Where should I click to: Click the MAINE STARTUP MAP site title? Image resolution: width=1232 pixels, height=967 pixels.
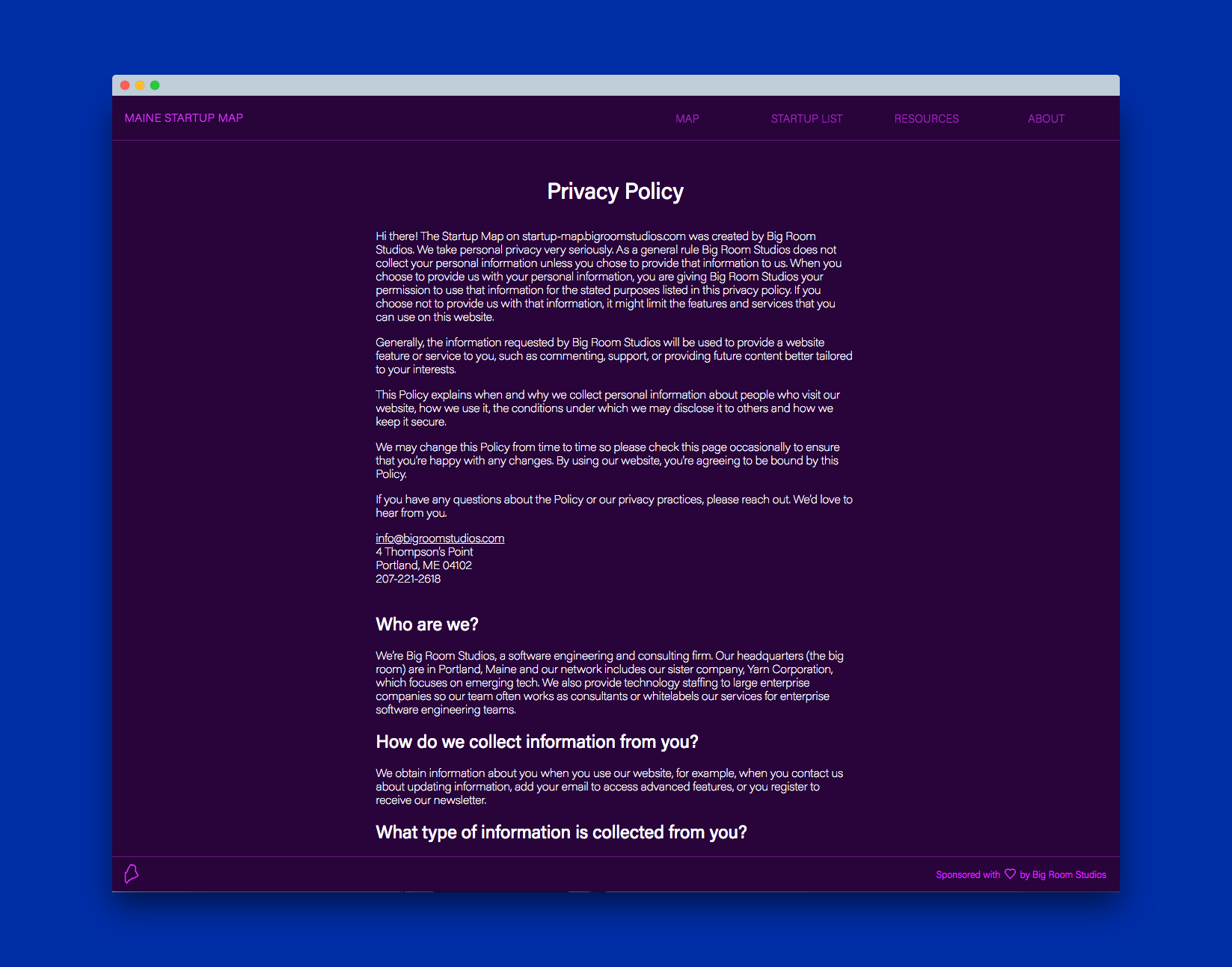[184, 118]
